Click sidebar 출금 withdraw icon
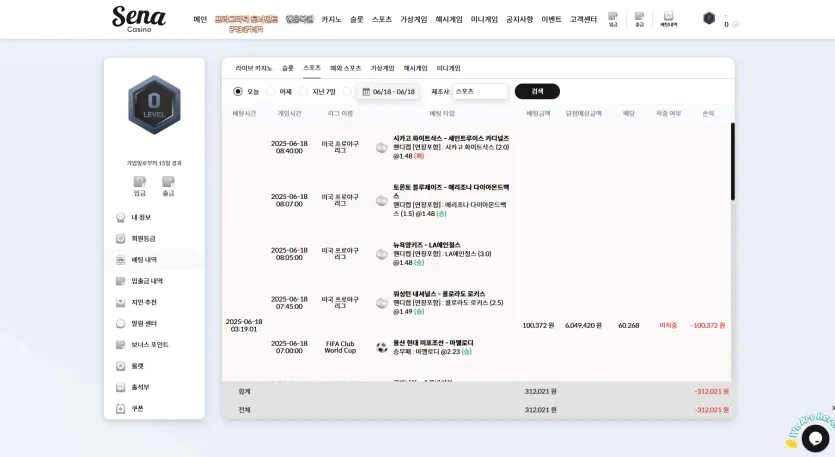 click(168, 186)
